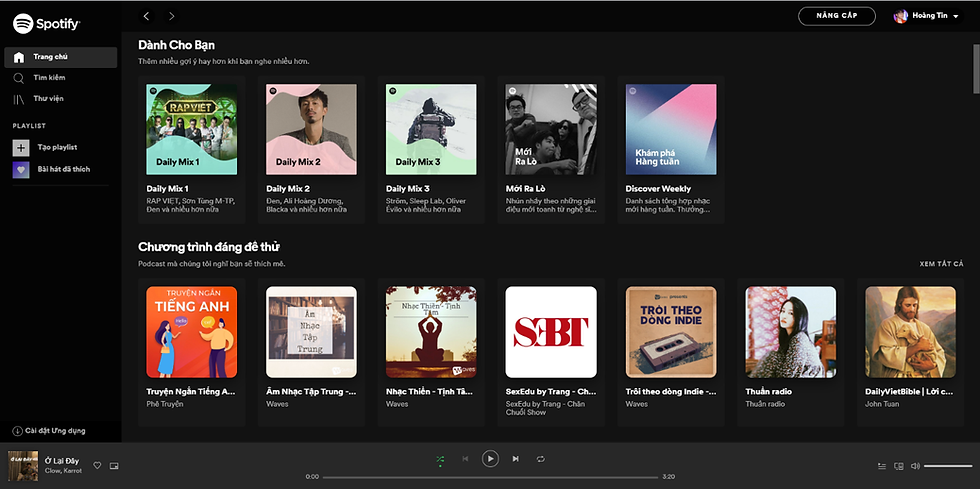Click the main page vertical scrollbar

point(976,69)
